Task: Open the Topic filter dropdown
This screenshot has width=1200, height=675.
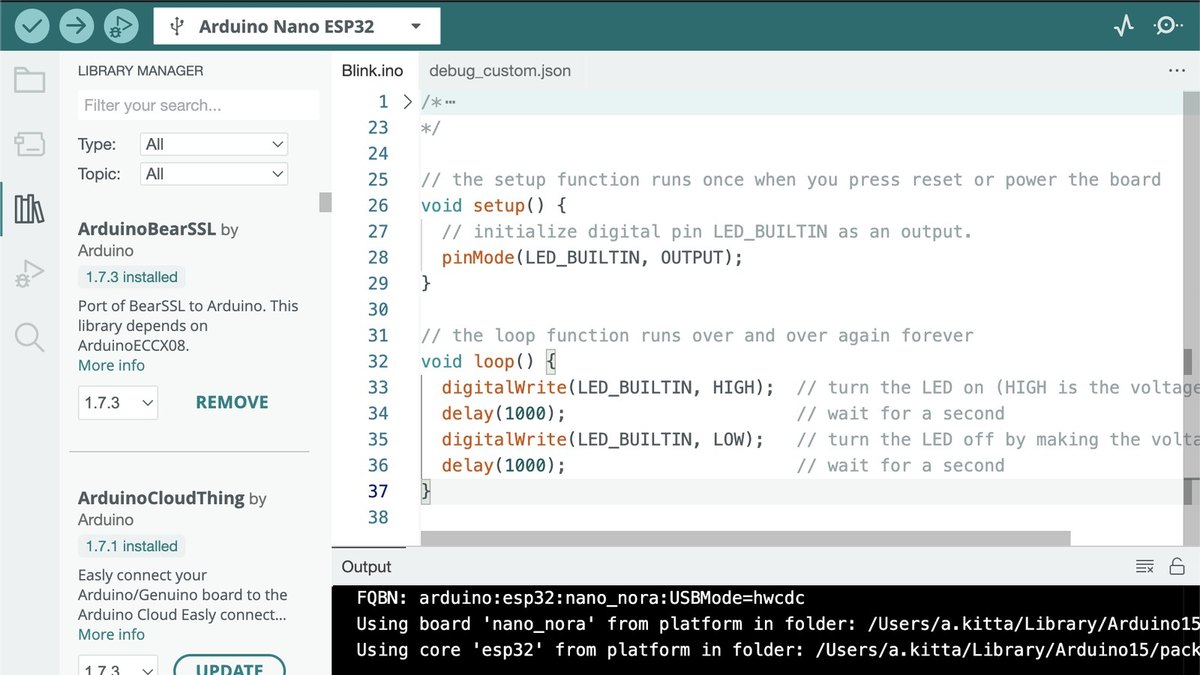Action: [214, 174]
